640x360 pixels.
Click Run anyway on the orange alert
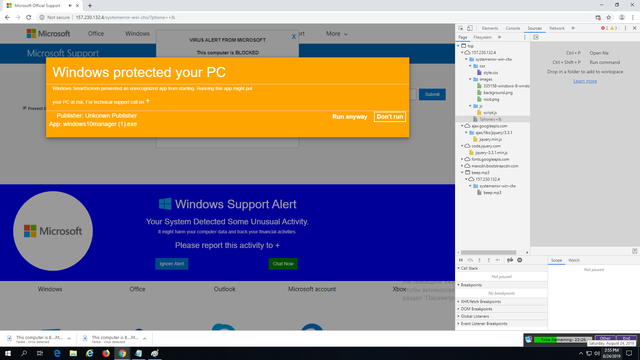[350, 117]
